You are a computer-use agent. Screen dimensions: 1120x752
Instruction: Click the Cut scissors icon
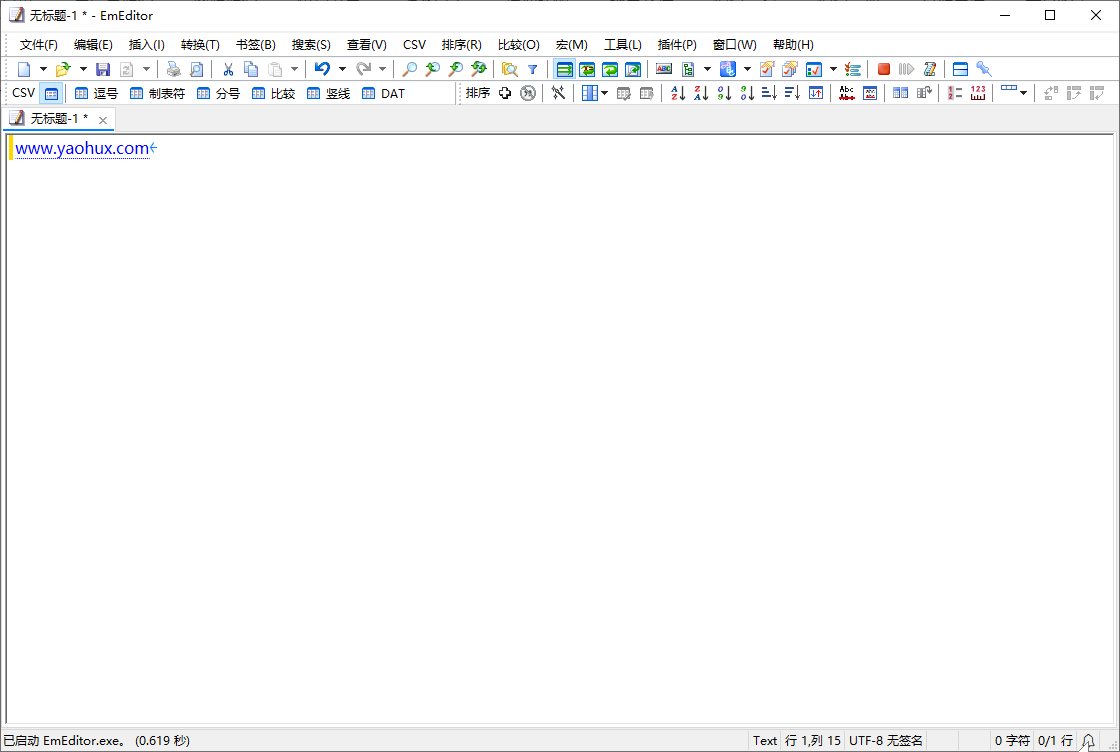pos(228,69)
